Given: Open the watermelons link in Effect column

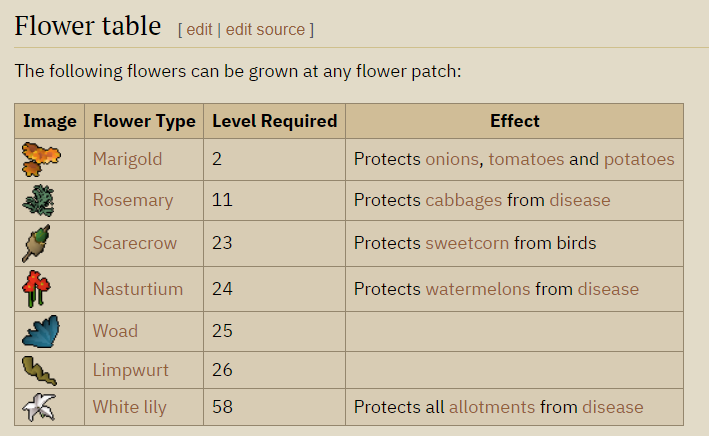Looking at the screenshot, I should click(478, 289).
